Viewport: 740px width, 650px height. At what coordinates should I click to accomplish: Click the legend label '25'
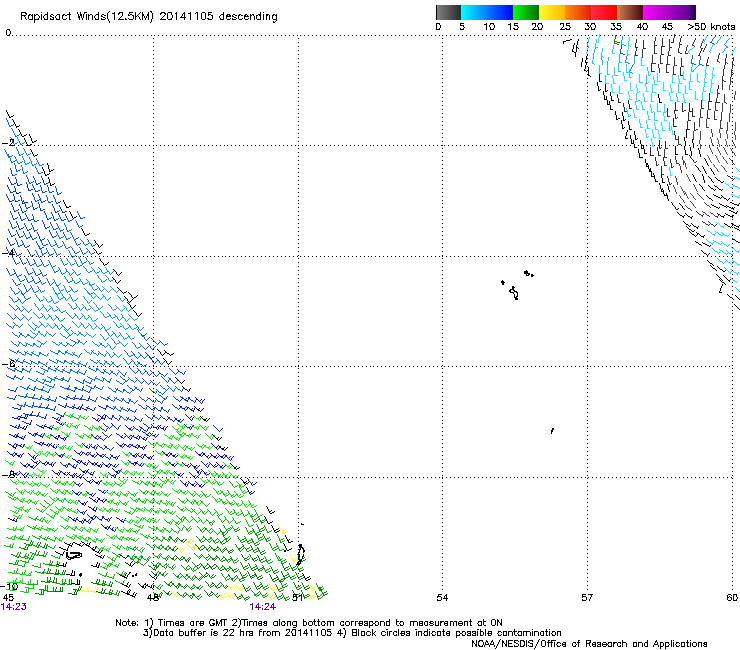pyautogui.click(x=565, y=27)
